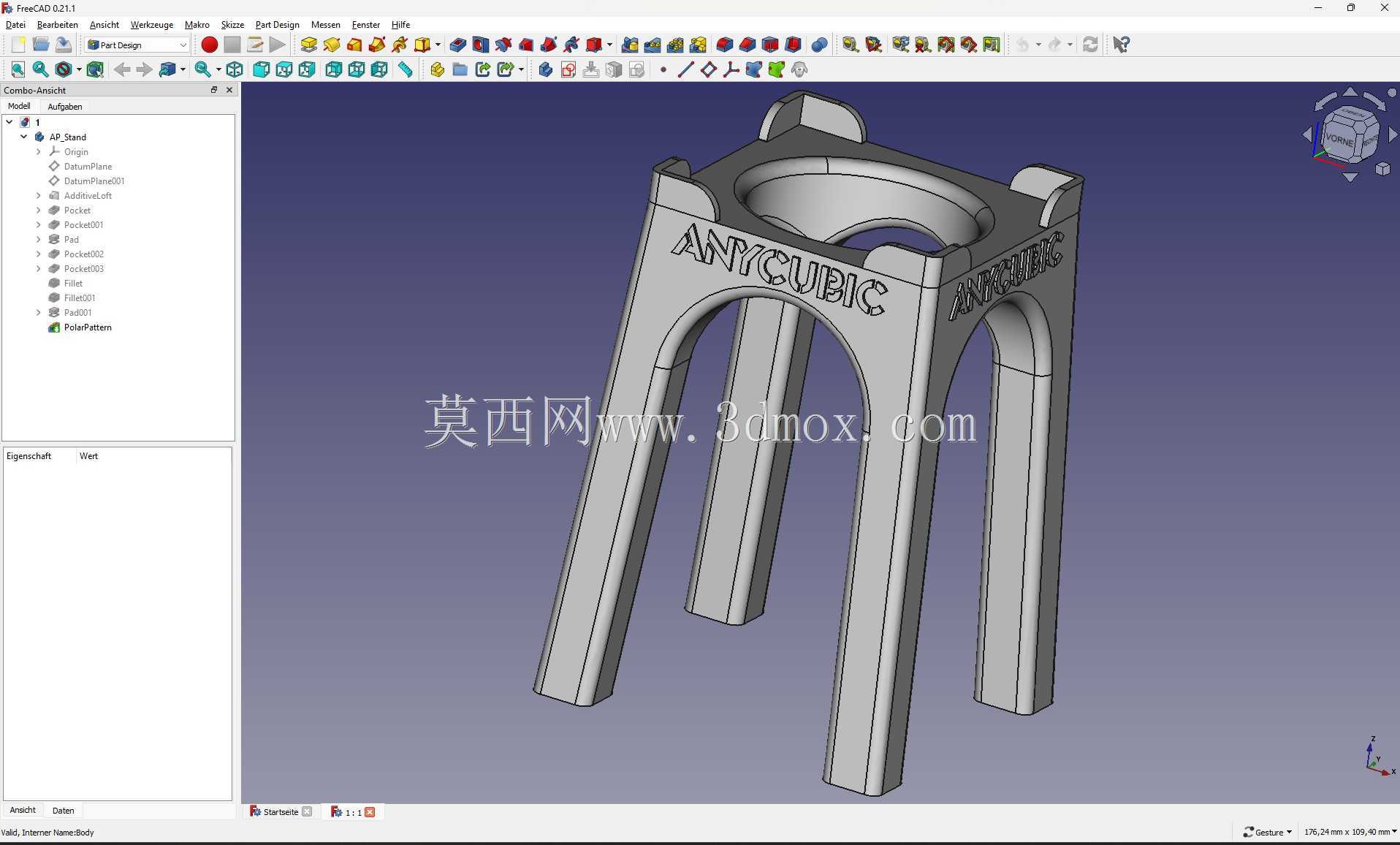
Task: Open the subtractive primitive dropdown arrow
Action: (x=609, y=45)
